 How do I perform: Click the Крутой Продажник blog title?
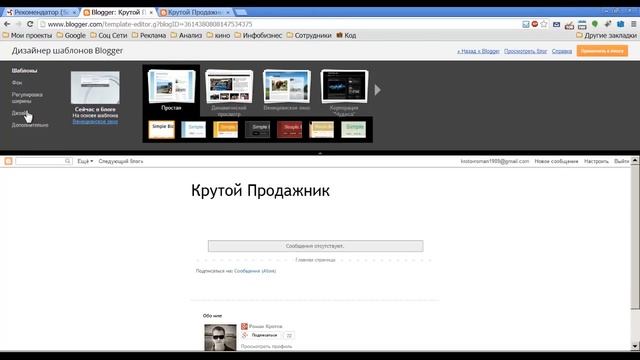pyautogui.click(x=260, y=191)
